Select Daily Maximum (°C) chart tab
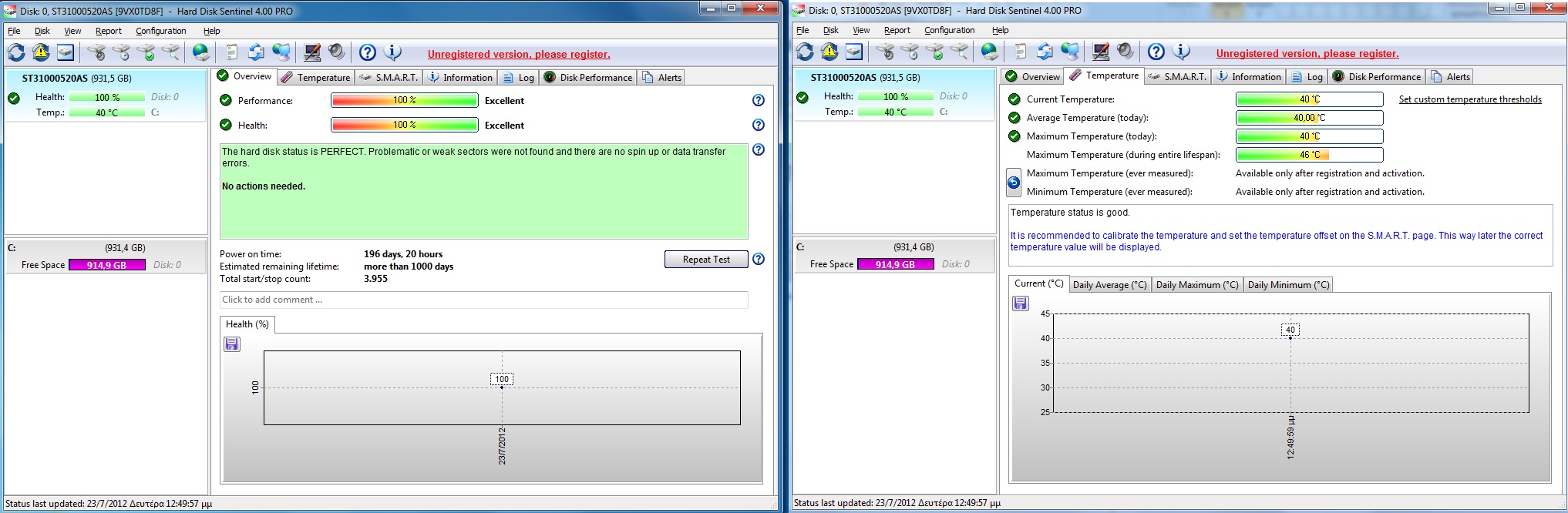Screen dimensions: 1568x513 click(x=1196, y=285)
